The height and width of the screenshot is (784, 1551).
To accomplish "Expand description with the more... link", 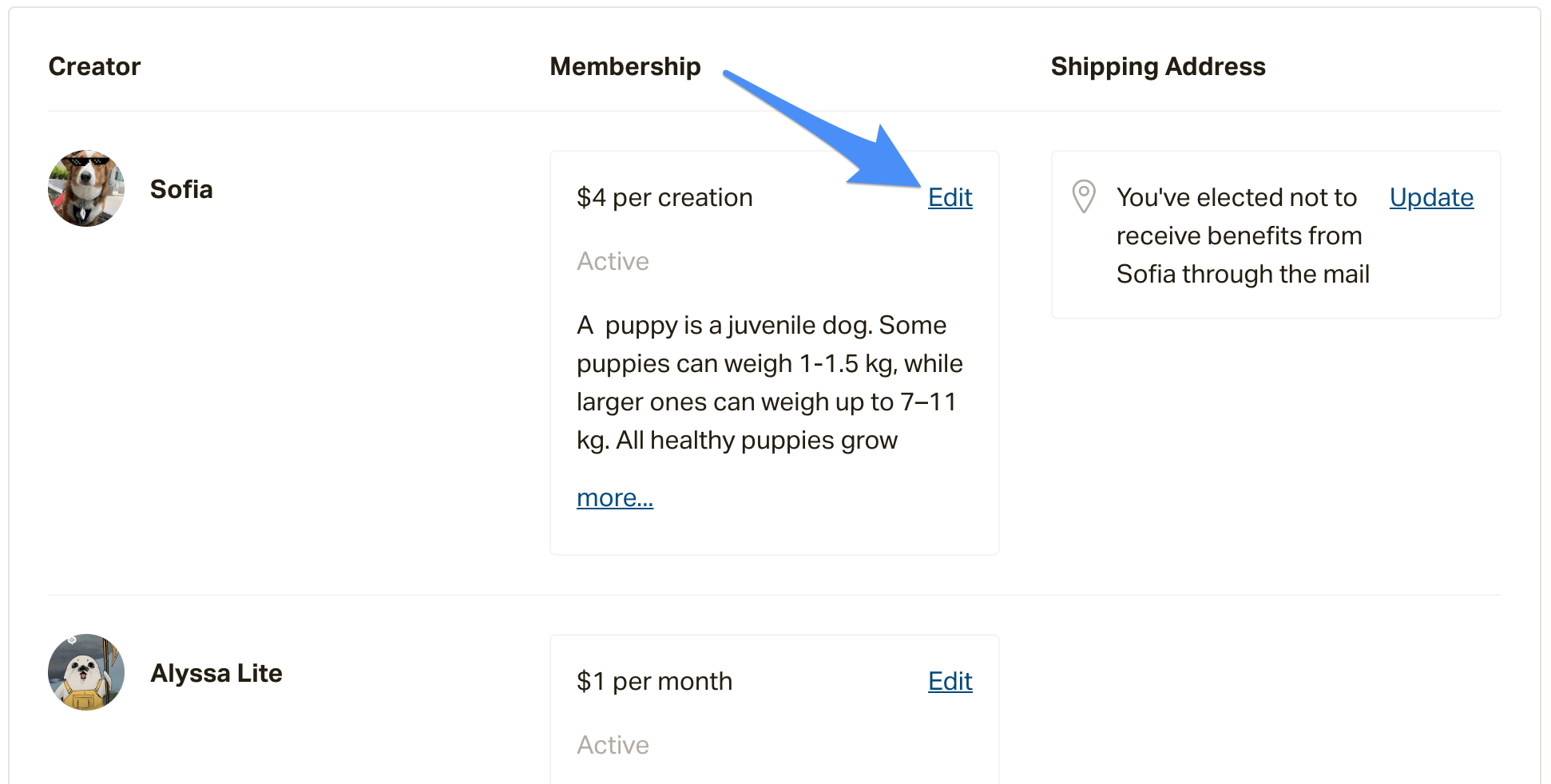I will 615,497.
